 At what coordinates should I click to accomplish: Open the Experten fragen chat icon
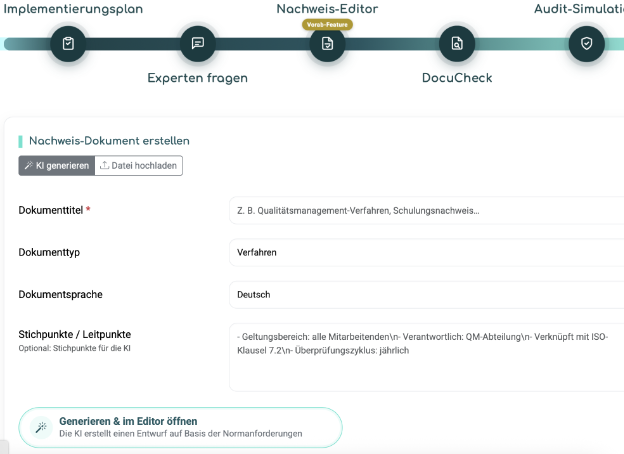[x=198, y=43]
